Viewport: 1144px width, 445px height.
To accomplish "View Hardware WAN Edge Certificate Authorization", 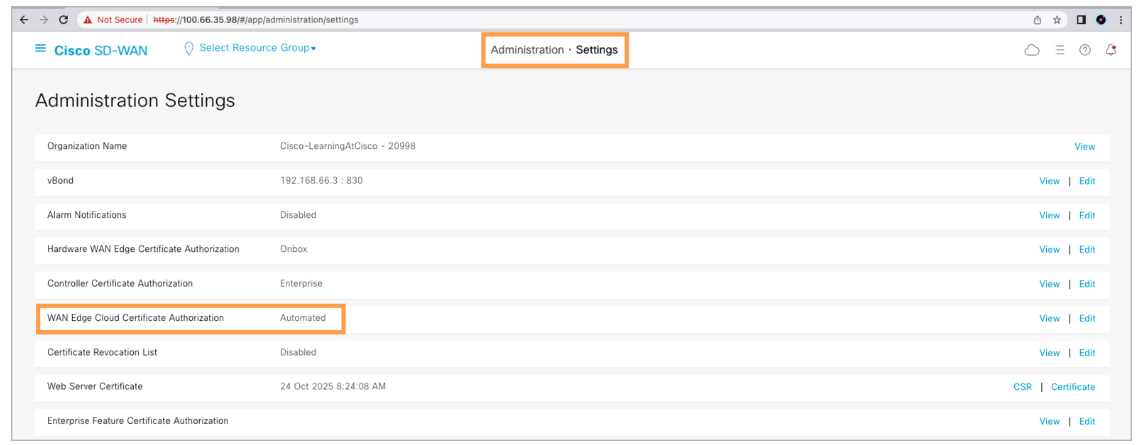I will coord(1049,250).
